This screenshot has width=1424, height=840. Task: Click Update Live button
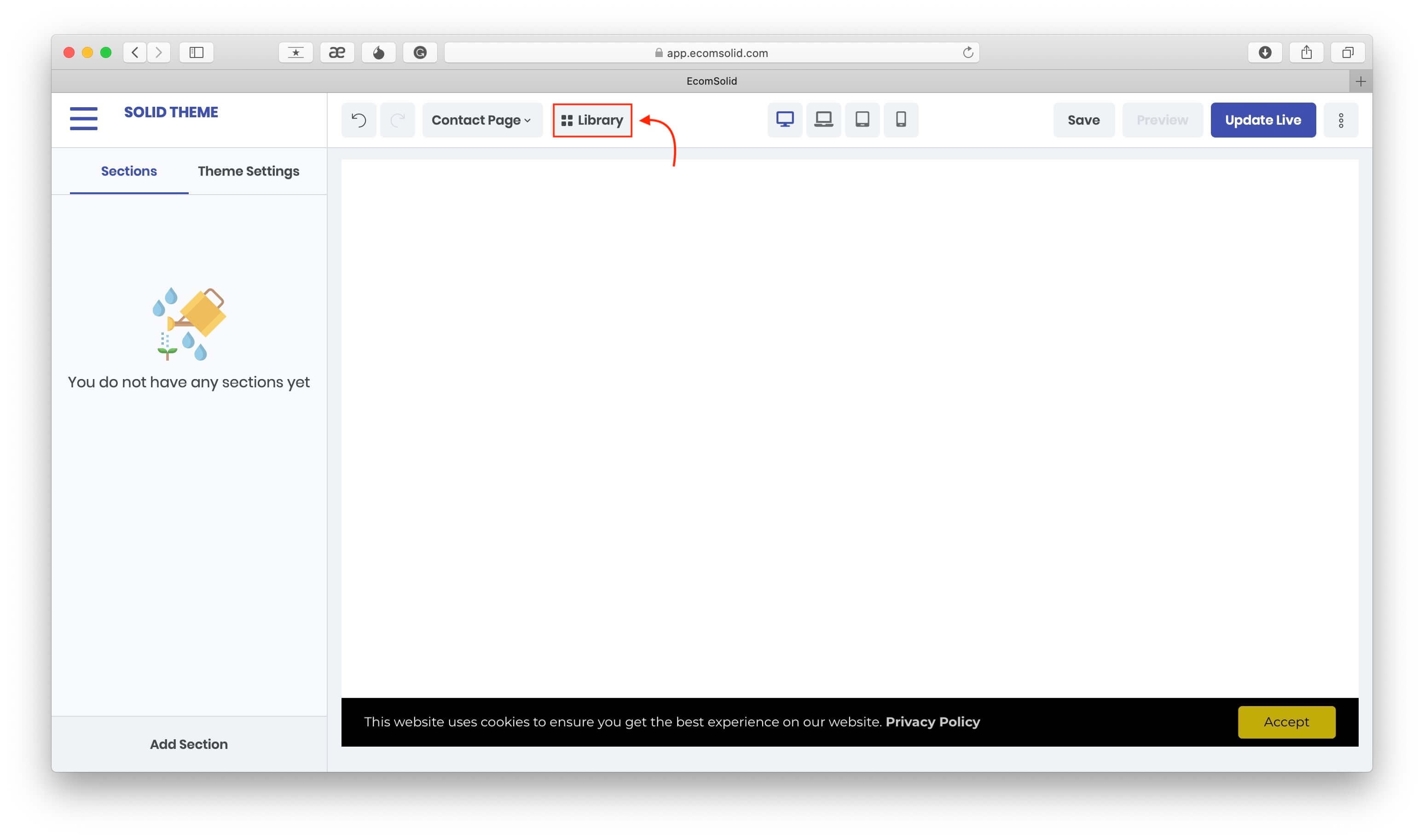tap(1263, 120)
